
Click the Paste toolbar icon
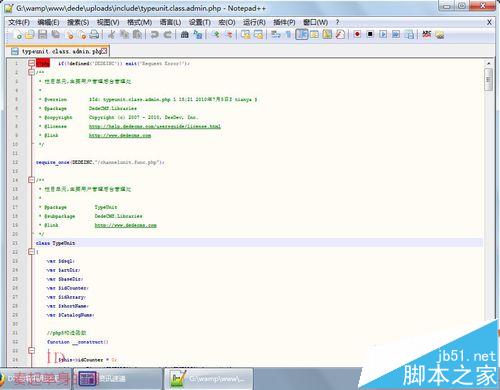[x=137, y=34]
